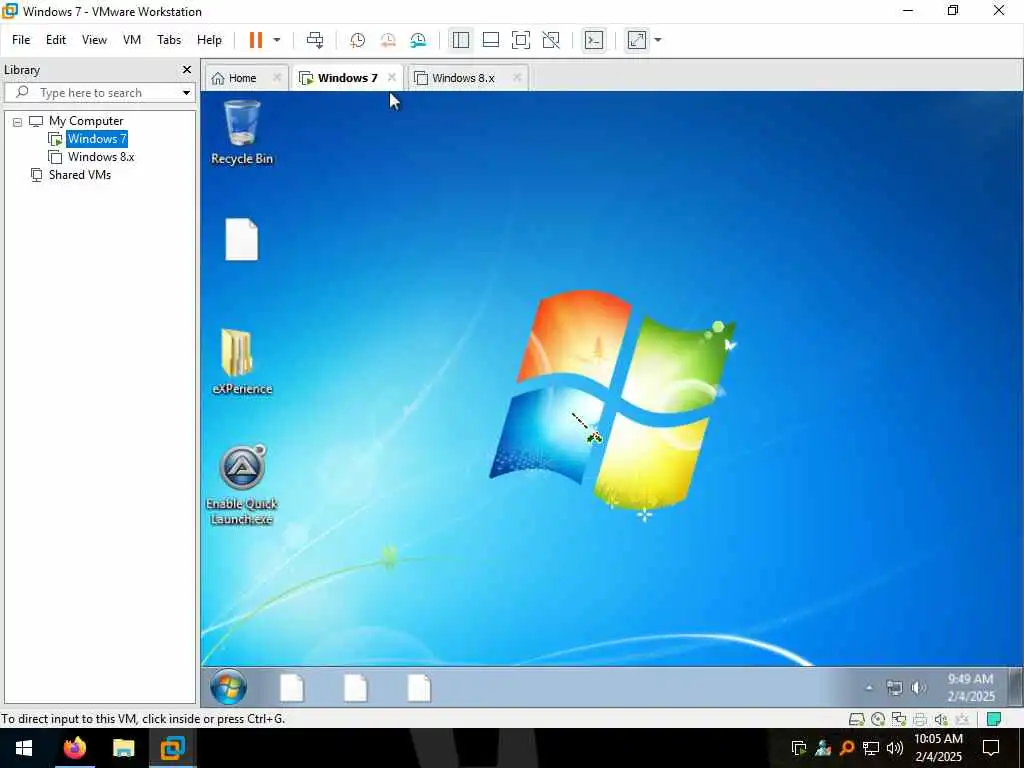Open the Tabs menu
The height and width of the screenshot is (768, 1024).
(x=169, y=40)
